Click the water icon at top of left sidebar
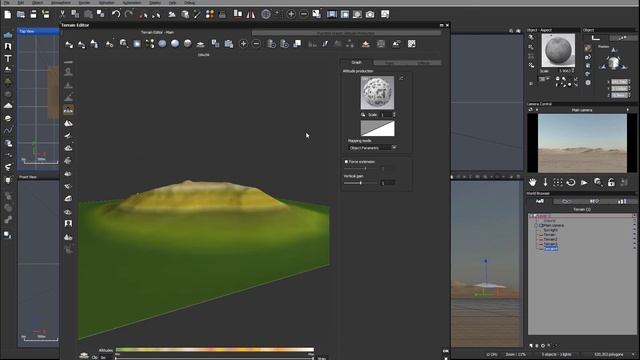This screenshot has height=360, width=640. [x=8, y=35]
